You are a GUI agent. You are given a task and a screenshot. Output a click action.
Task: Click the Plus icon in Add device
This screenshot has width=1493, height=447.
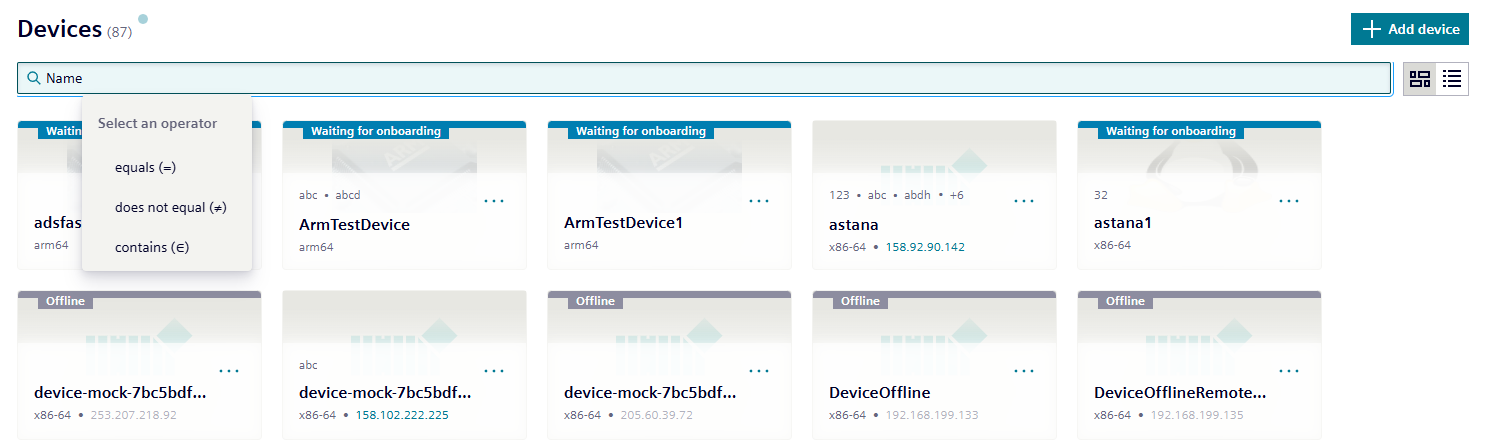(1372, 30)
